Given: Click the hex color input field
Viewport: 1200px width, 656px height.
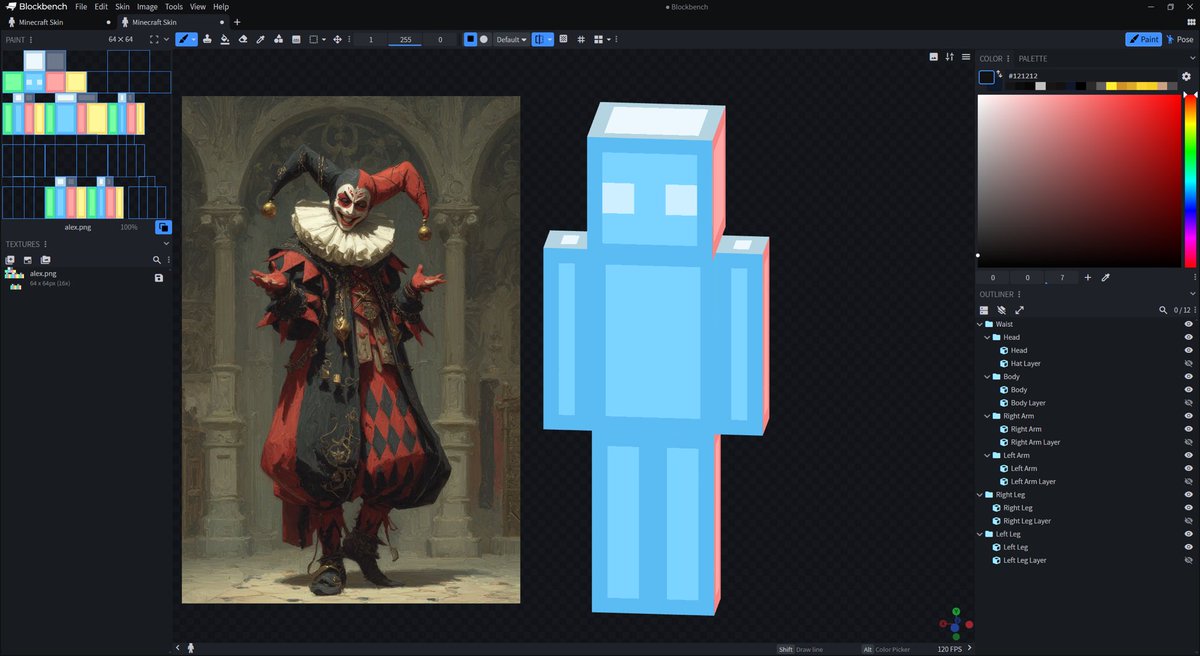Looking at the screenshot, I should pos(1090,76).
